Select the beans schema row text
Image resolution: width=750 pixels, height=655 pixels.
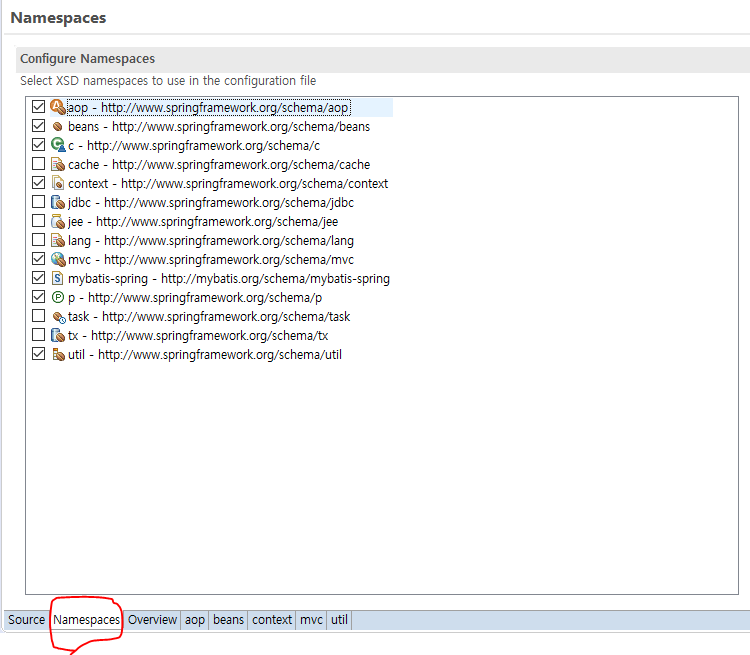click(x=219, y=126)
